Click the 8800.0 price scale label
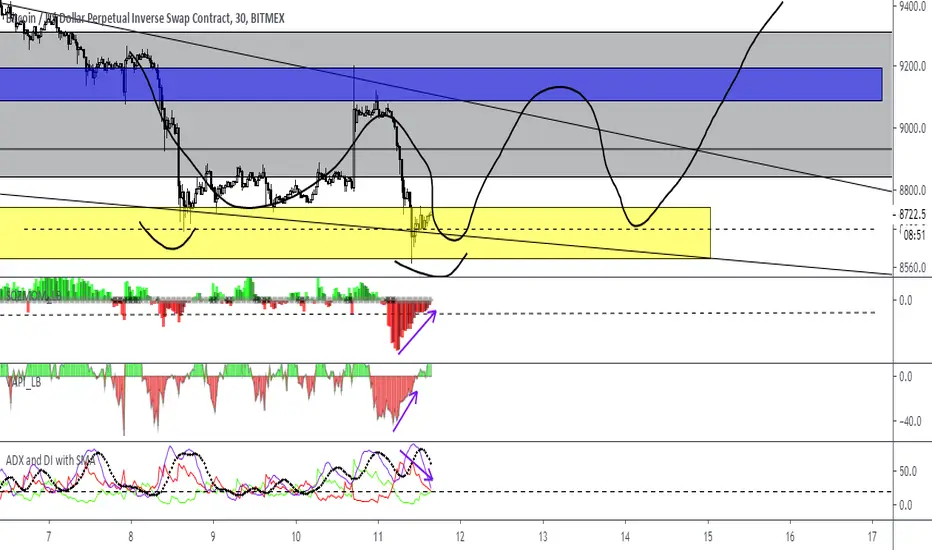Screen dimensions: 932x550 [x=912, y=191]
